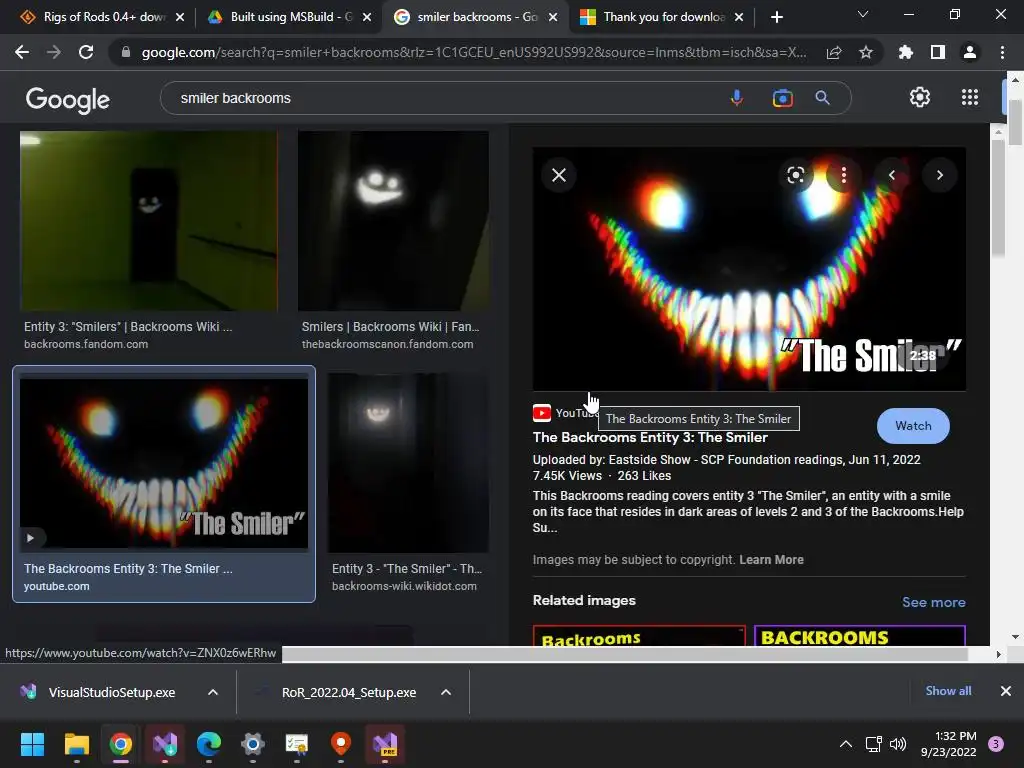This screenshot has width=1024, height=768.
Task: Open purple BACKROOMS related image
Action: (x=859, y=635)
